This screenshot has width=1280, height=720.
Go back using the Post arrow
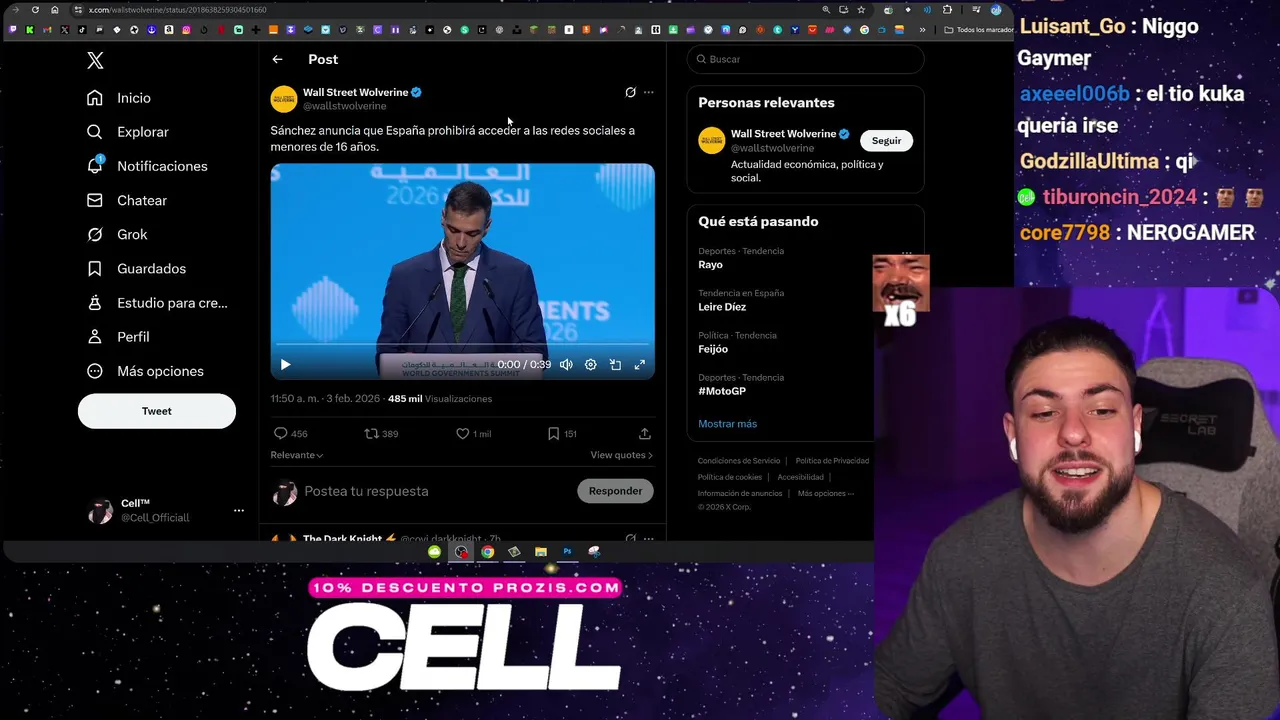point(277,59)
